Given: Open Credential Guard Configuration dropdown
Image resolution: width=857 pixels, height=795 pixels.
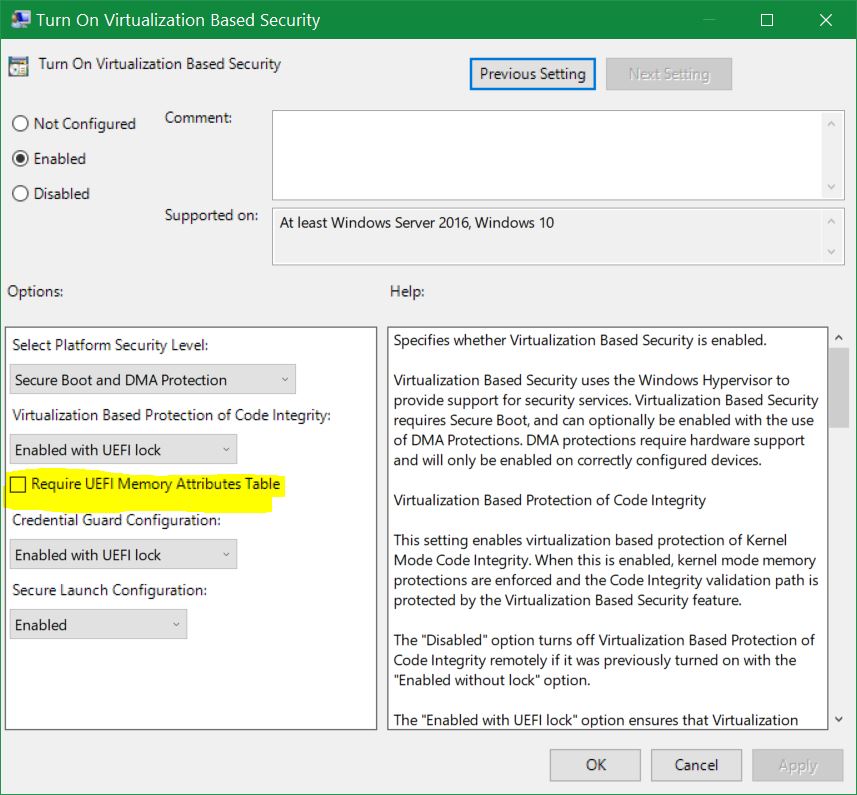Looking at the screenshot, I should click(124, 555).
